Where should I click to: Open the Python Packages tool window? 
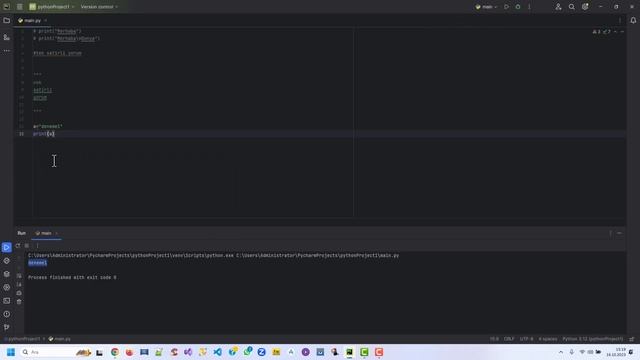7,274
